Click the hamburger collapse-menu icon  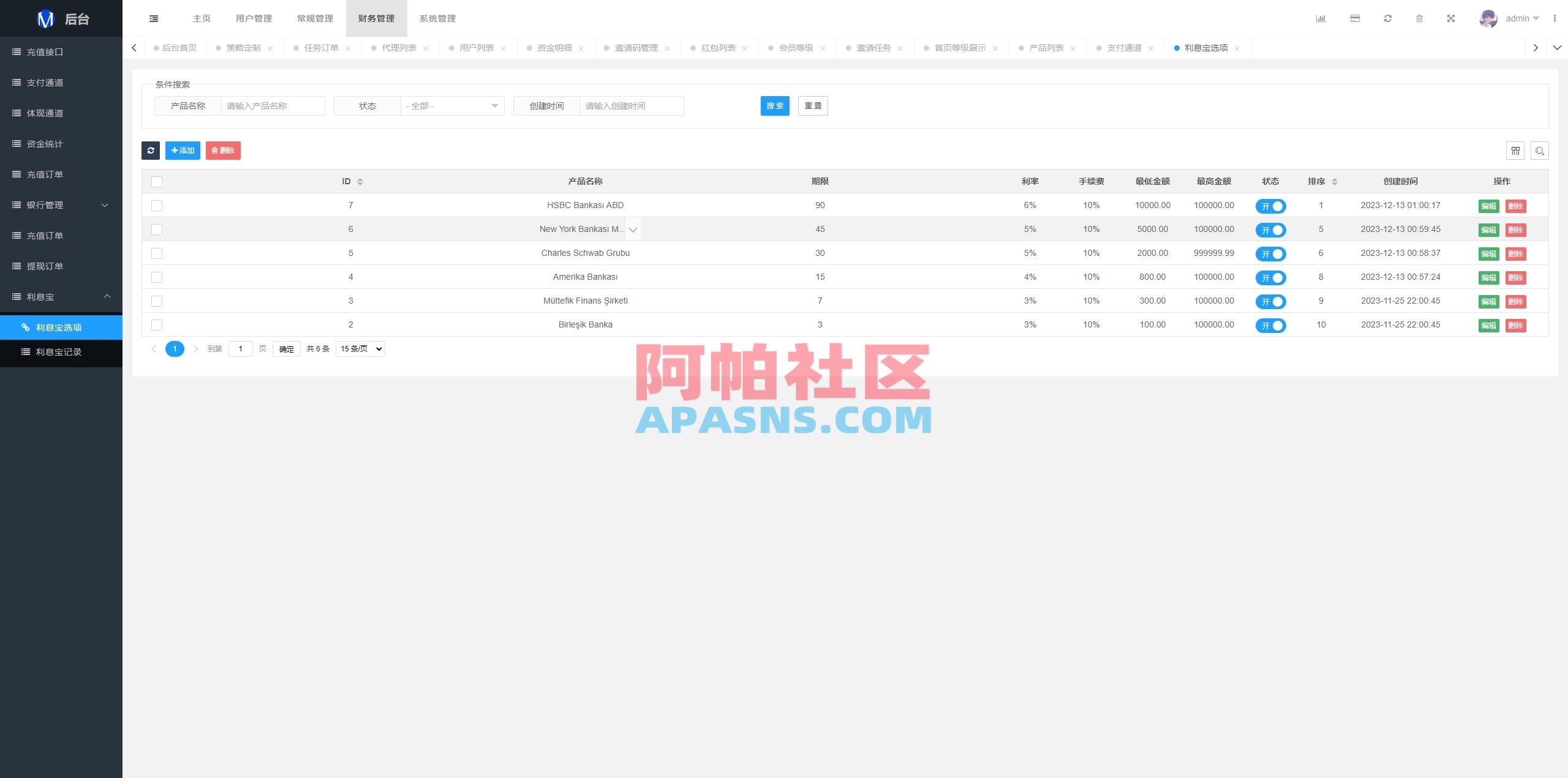[x=154, y=18]
